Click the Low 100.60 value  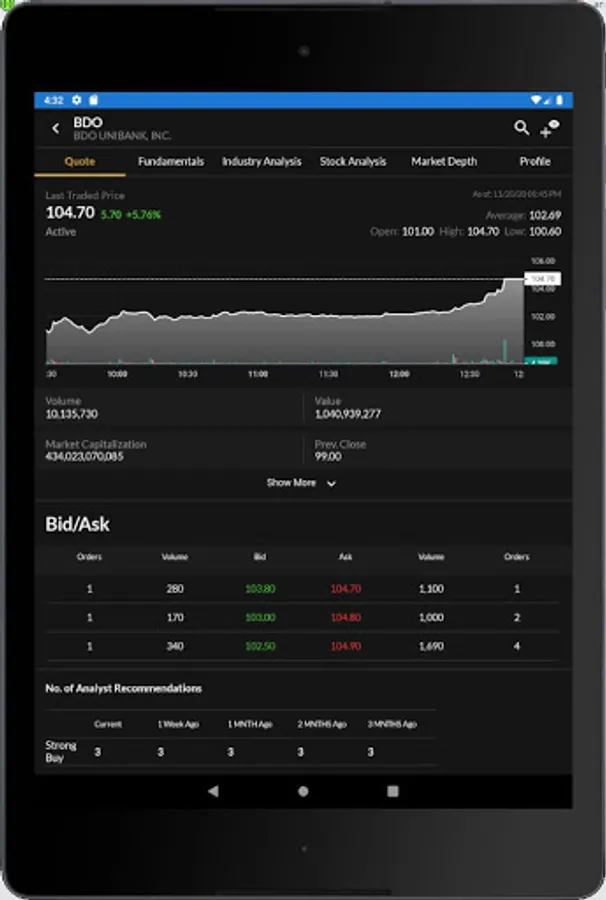[x=545, y=232]
